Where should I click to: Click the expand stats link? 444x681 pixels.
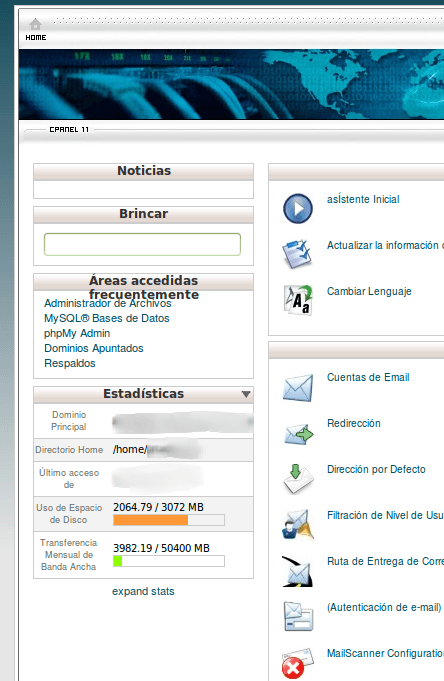click(143, 592)
